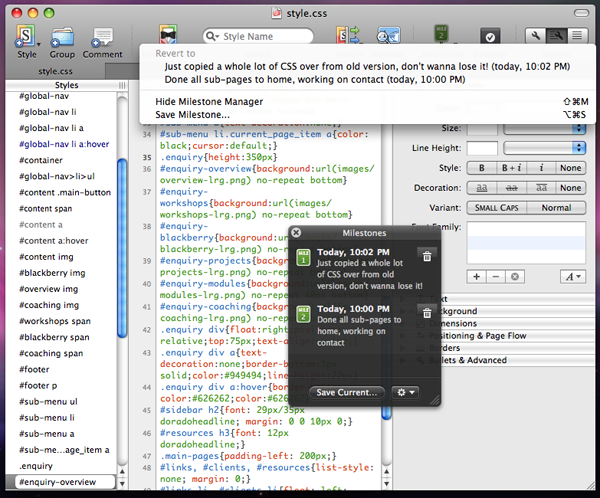Click Styles list scroll down arrow
Viewport: 600px width, 498px height.
(x=122, y=483)
